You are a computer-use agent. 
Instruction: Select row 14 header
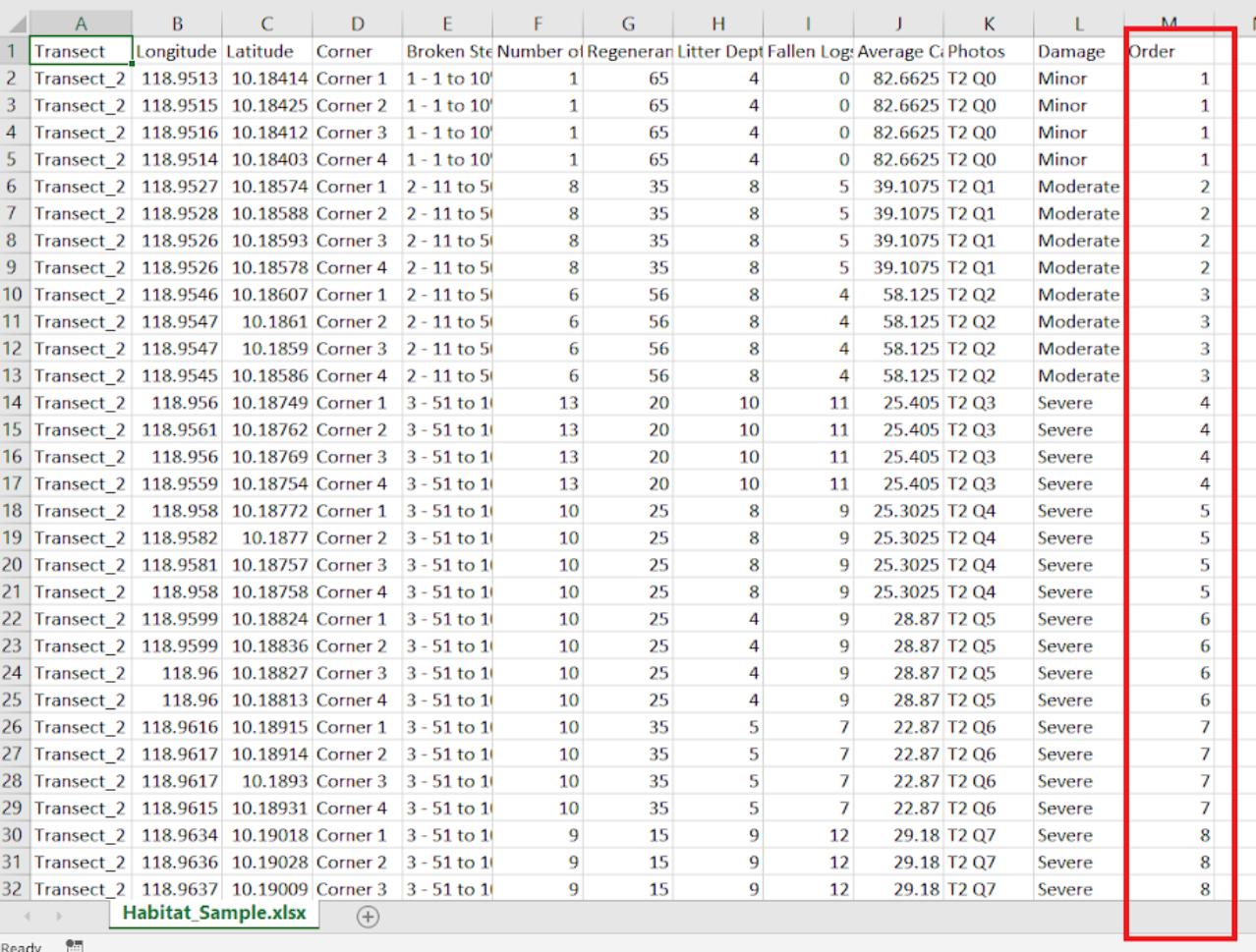click(x=15, y=403)
